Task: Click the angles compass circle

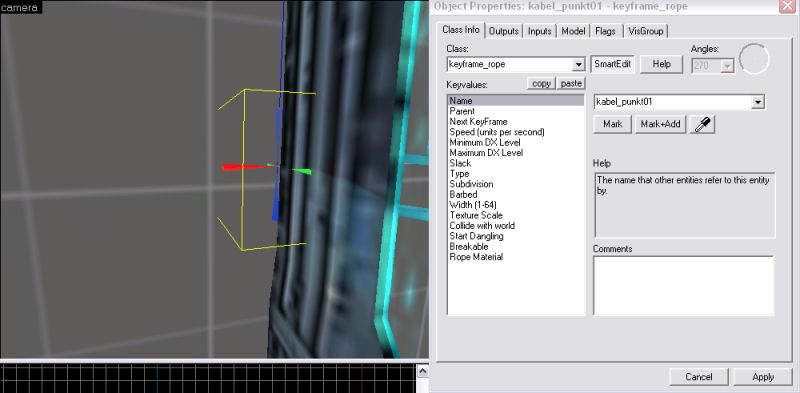Action: tap(754, 59)
